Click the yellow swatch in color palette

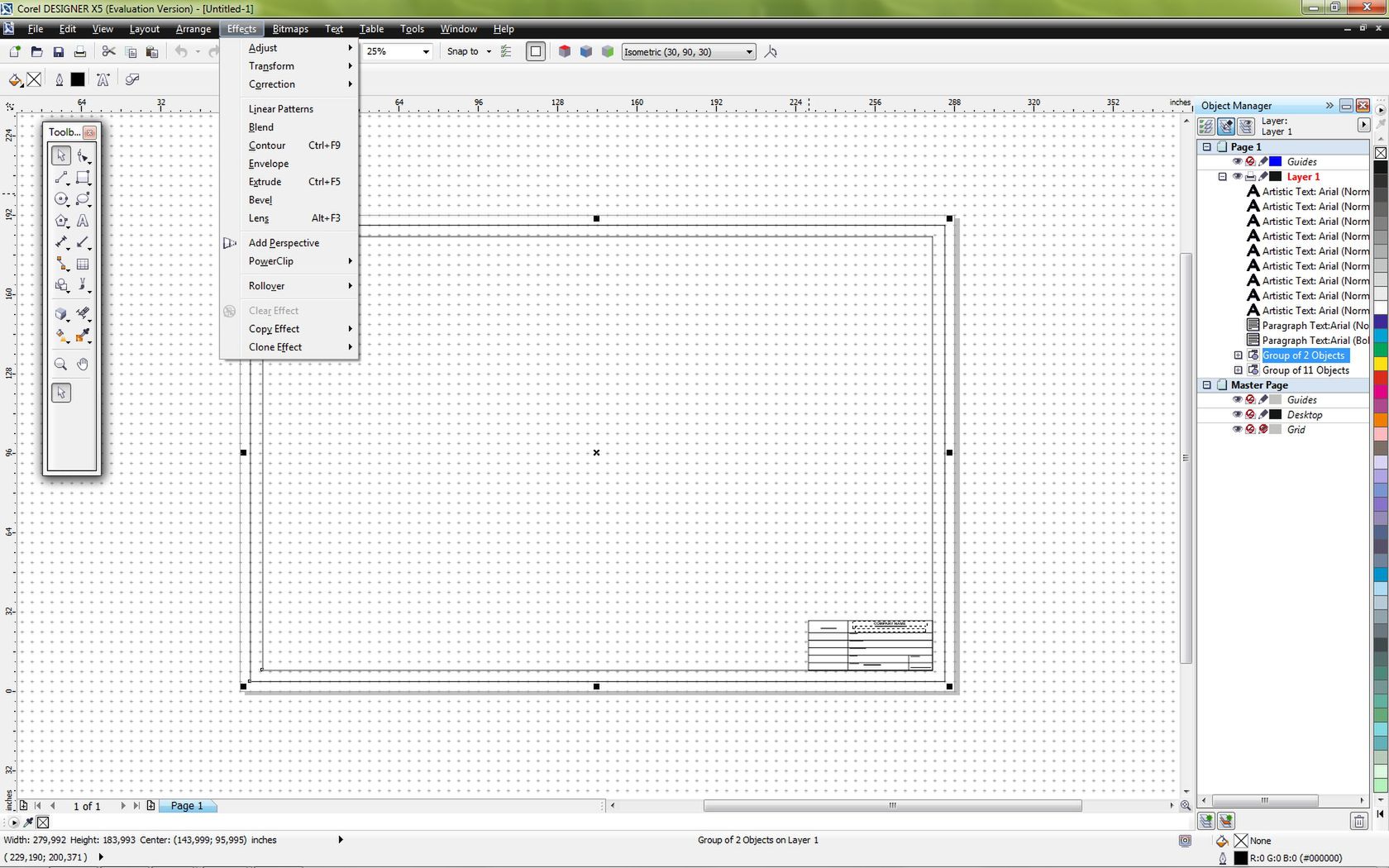tap(1381, 364)
